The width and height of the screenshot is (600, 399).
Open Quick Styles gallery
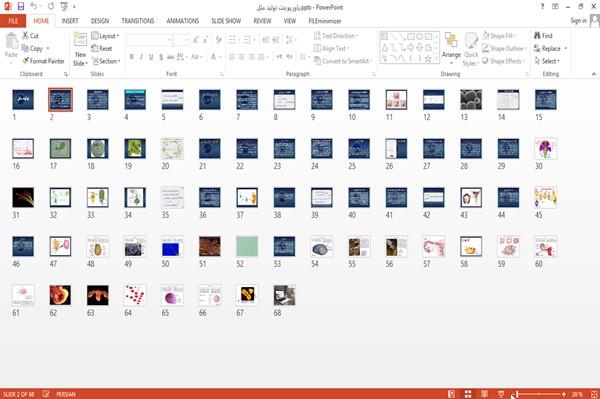[471, 49]
